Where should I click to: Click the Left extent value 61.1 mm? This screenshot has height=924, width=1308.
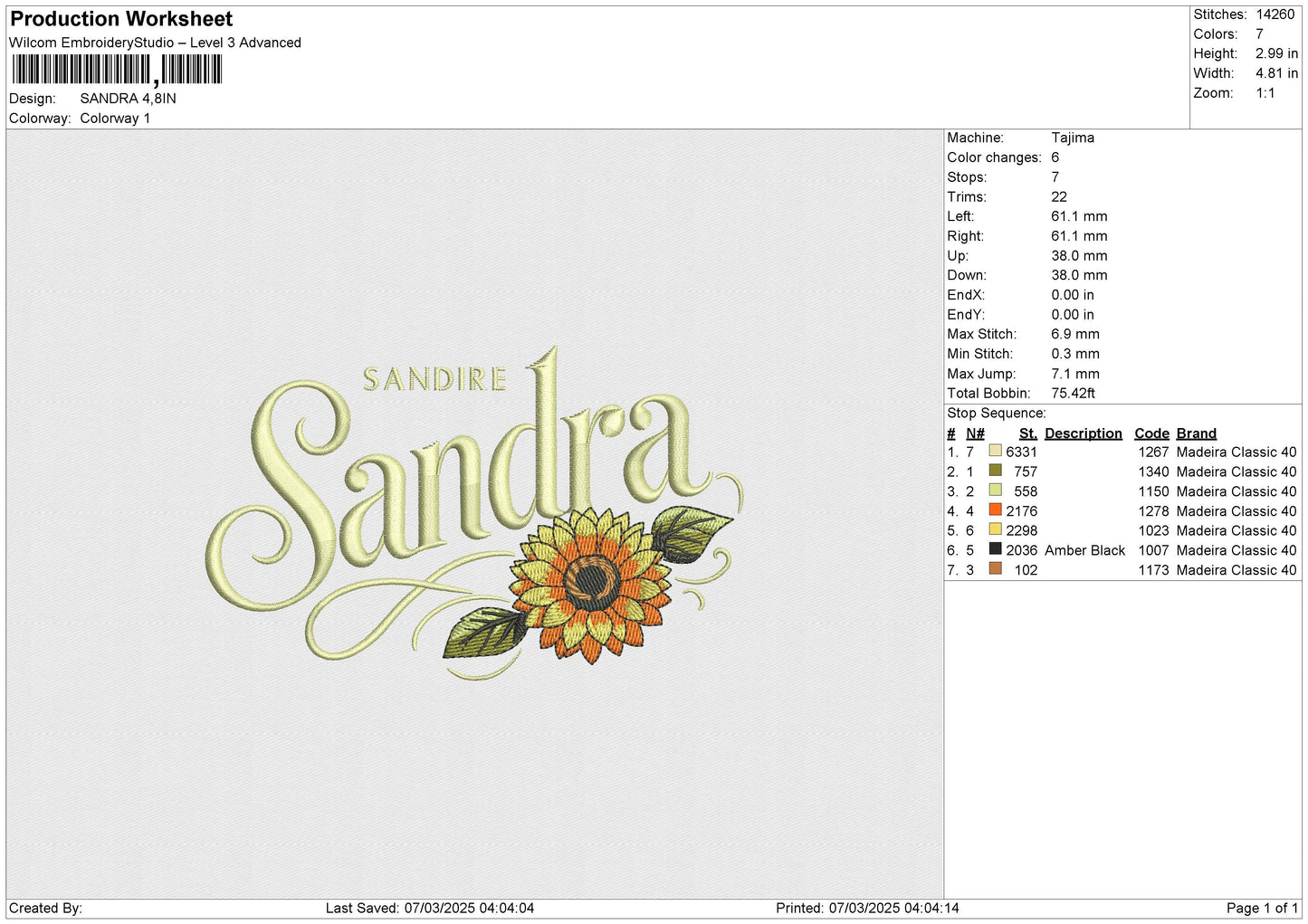pos(1079,216)
